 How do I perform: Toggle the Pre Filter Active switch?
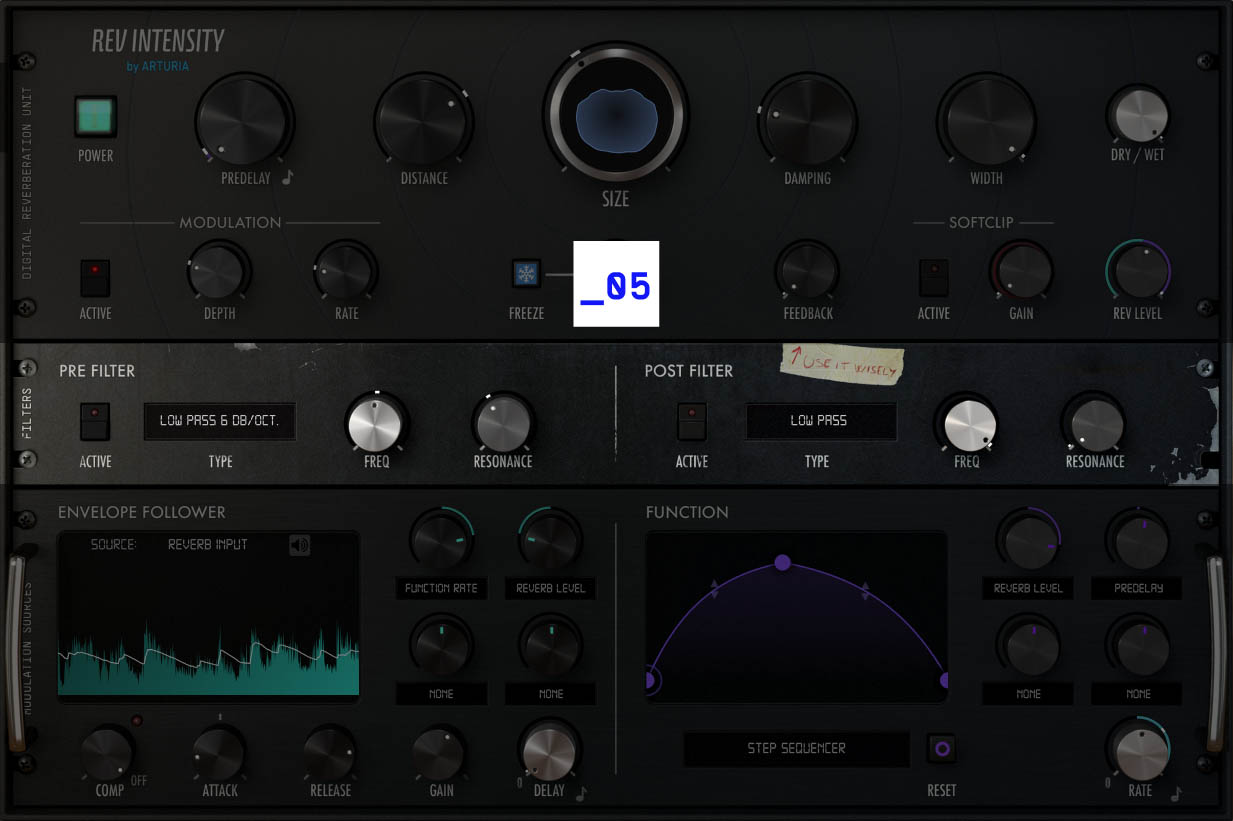(95, 421)
